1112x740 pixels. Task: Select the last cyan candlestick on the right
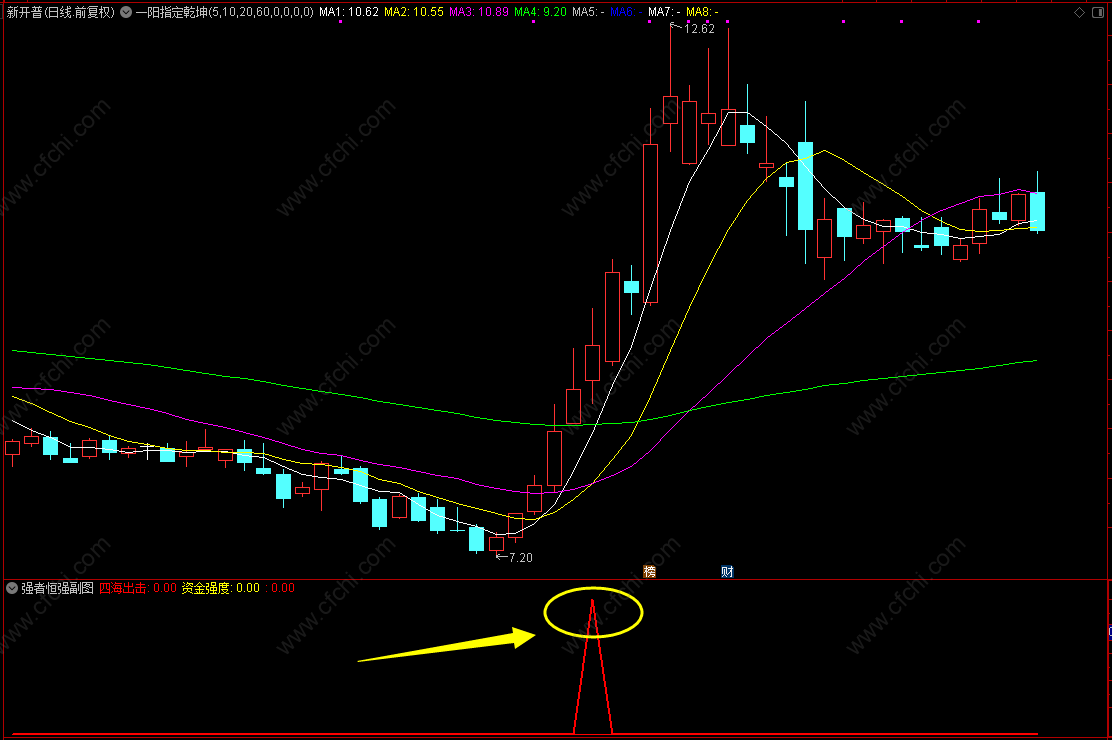click(1038, 211)
